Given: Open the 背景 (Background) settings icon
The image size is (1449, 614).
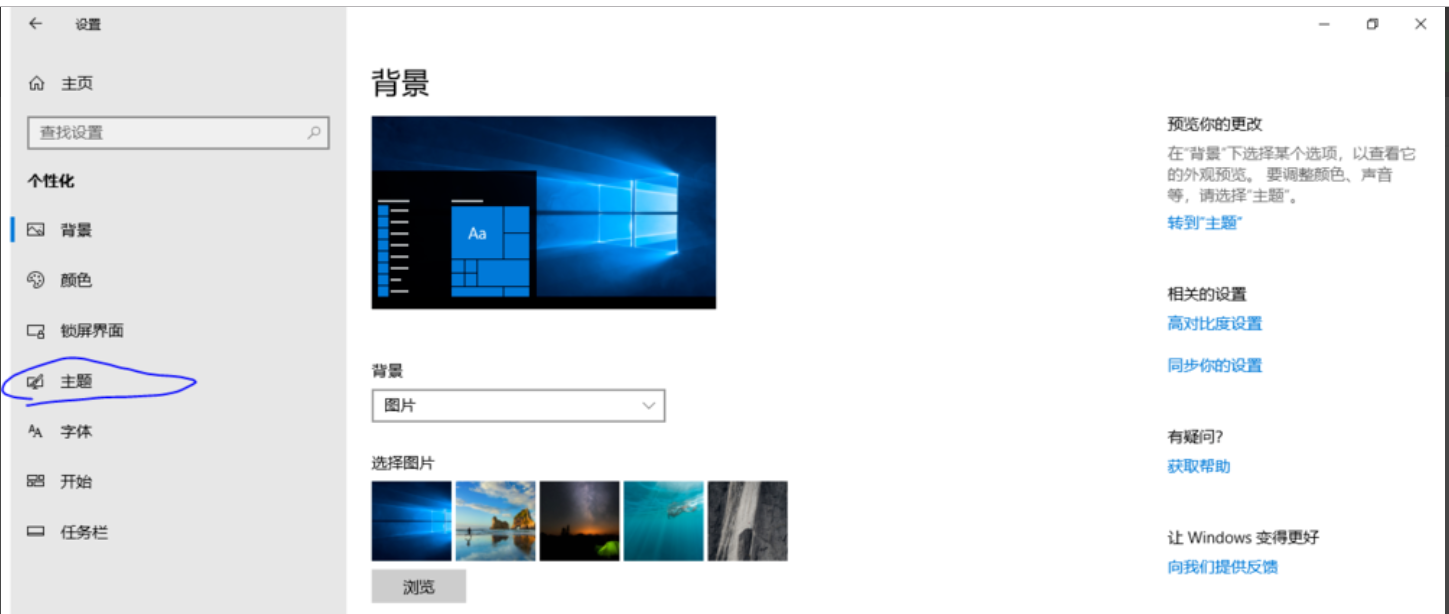Looking at the screenshot, I should coord(37,230).
